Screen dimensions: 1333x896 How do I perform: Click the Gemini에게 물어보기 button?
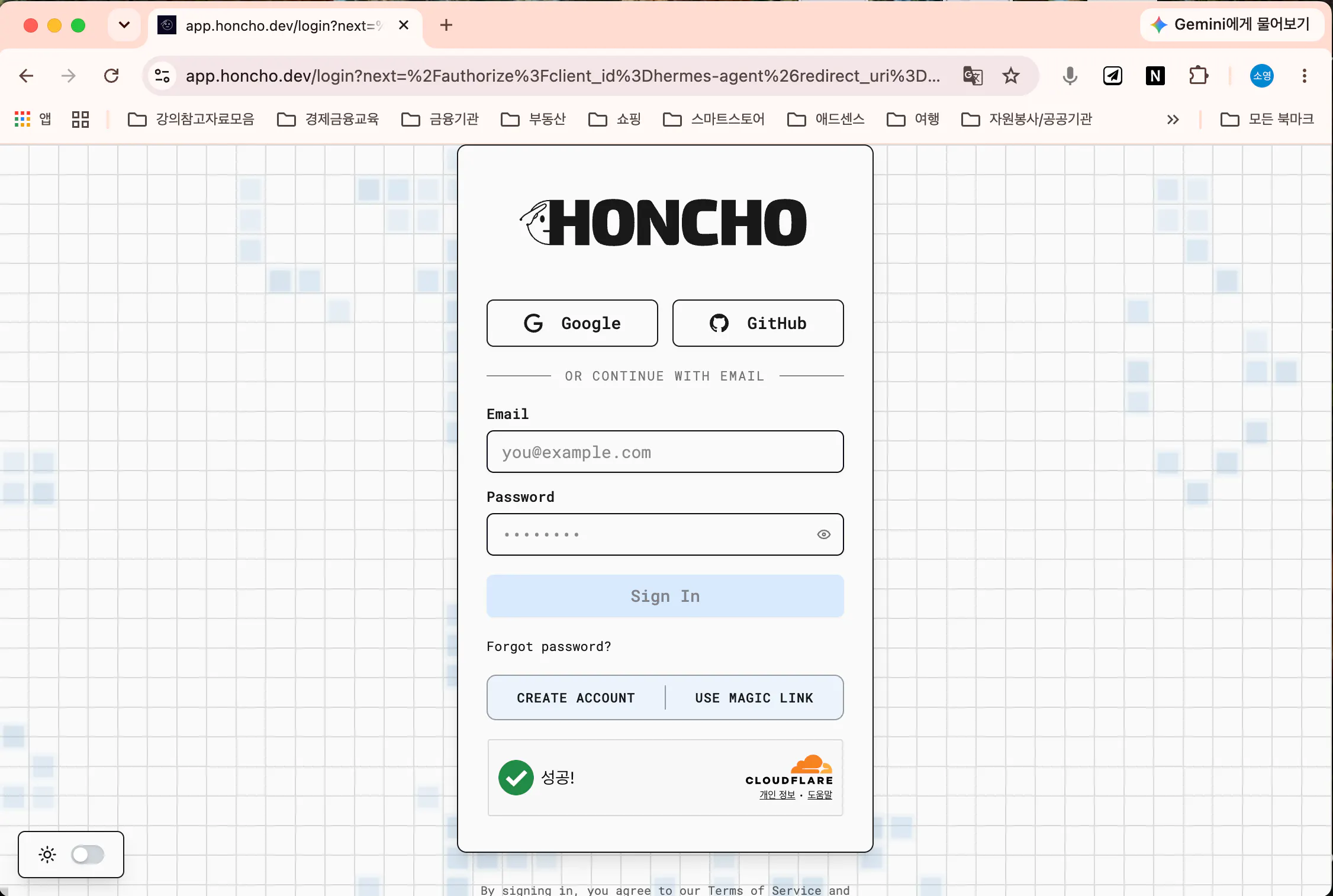(1232, 24)
